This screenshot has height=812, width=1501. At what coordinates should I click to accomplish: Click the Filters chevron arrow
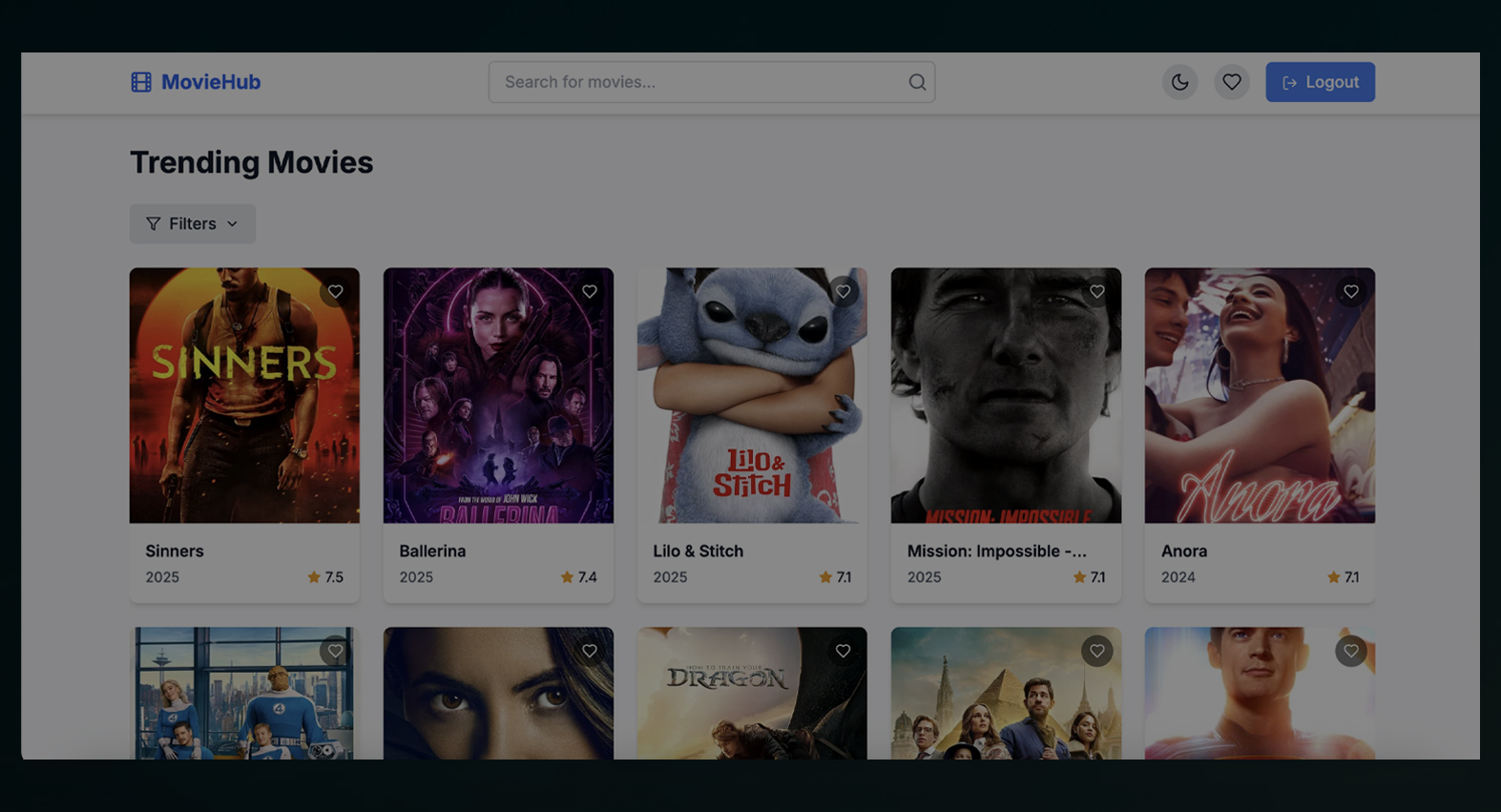click(x=232, y=223)
